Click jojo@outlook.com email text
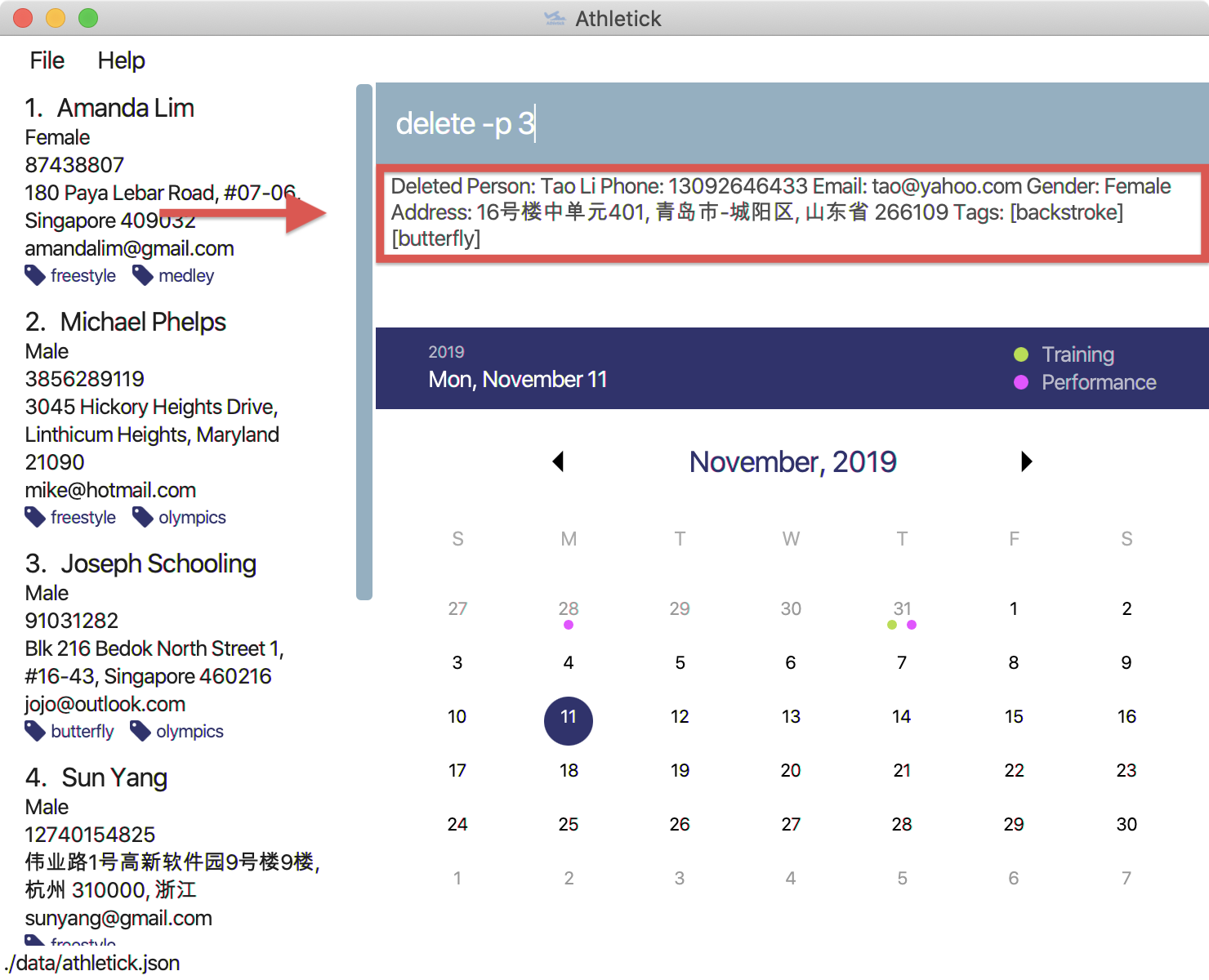Viewport: 1209px width, 980px height. coord(105,704)
